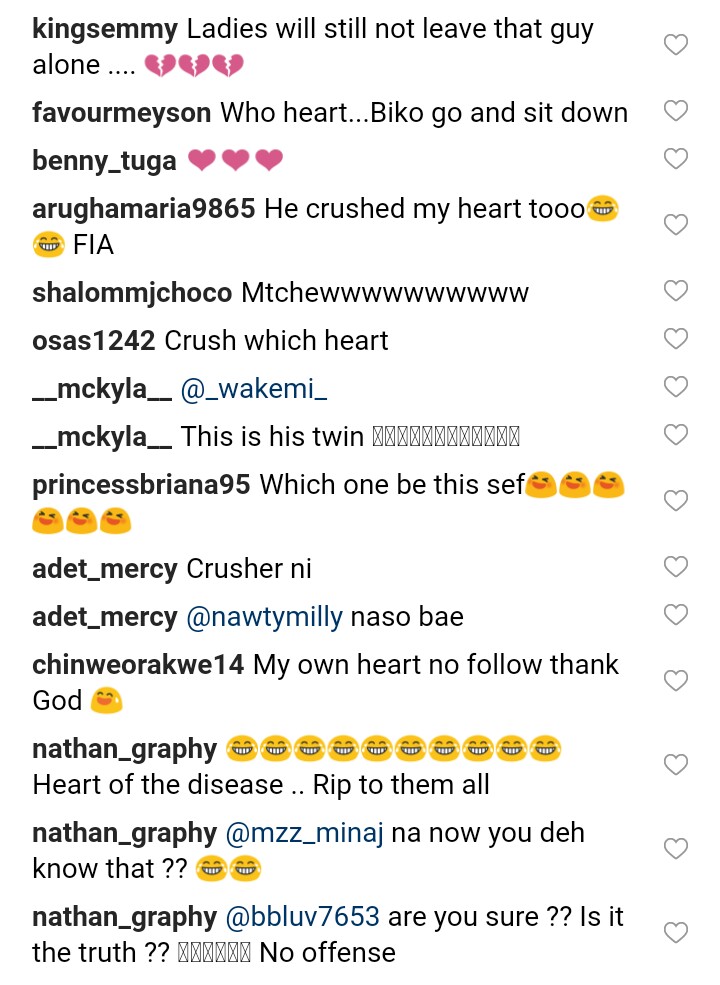Tap heart next to osas1242's comment
Image resolution: width=720 pixels, height=985 pixels.
coord(676,339)
